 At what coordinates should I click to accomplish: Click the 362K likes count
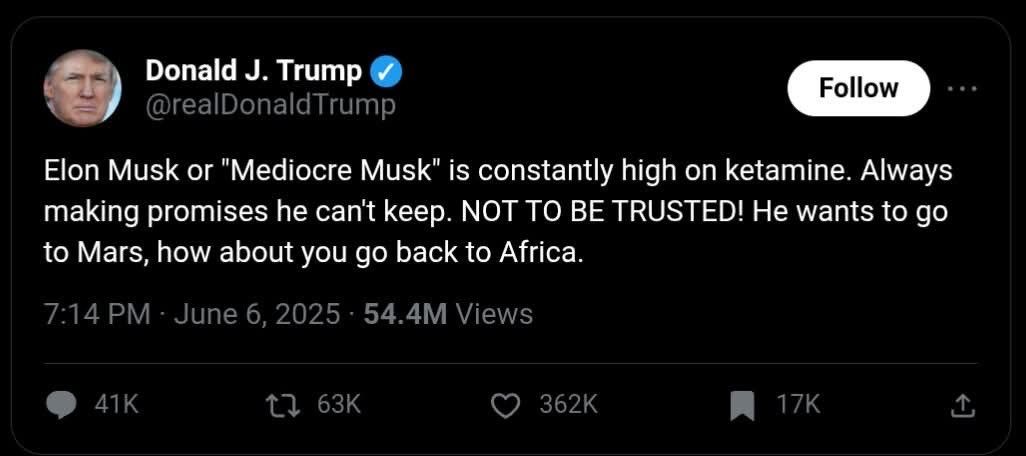pyautogui.click(x=569, y=406)
